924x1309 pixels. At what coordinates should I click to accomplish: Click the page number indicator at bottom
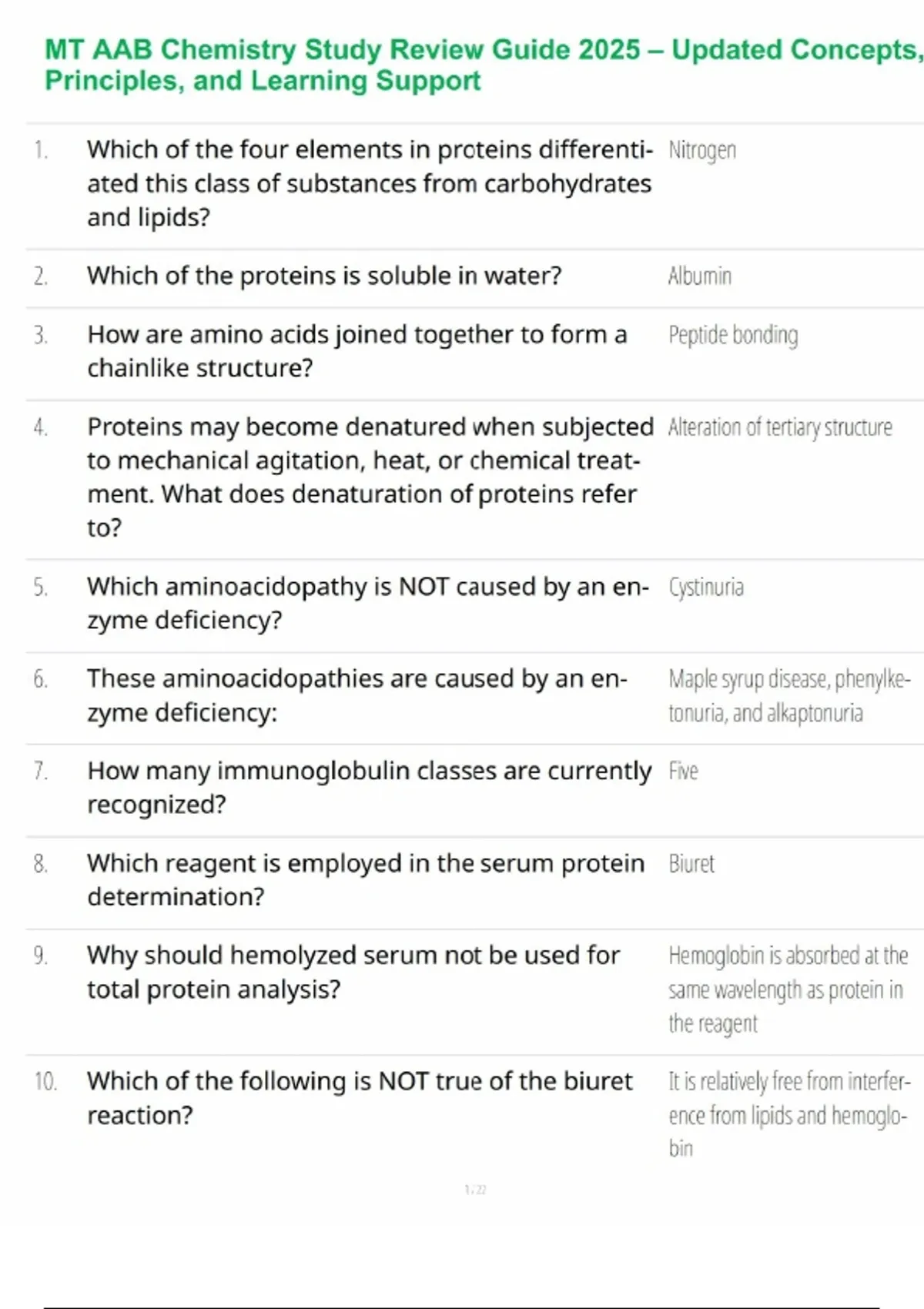point(475,1190)
